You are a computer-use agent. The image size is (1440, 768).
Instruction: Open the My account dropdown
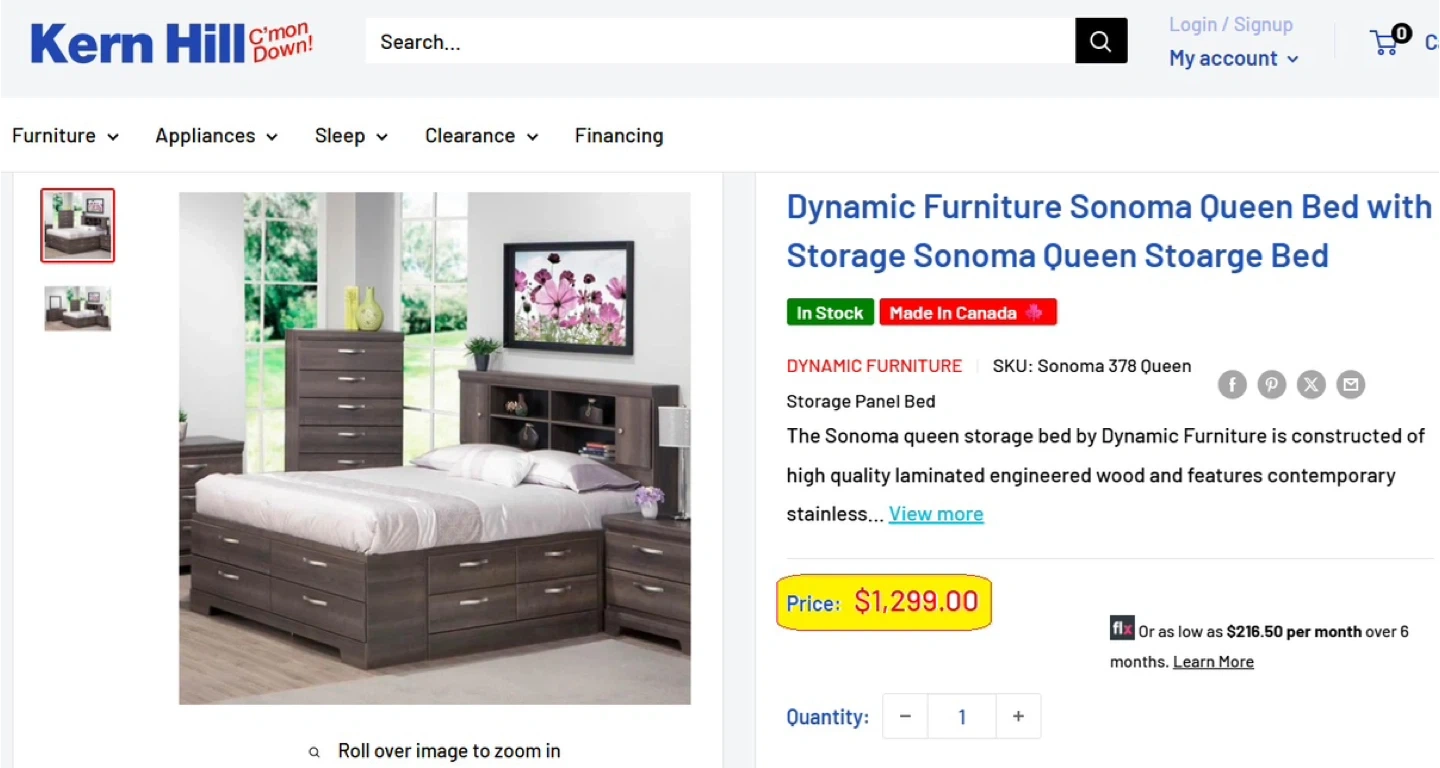[x=1234, y=58]
